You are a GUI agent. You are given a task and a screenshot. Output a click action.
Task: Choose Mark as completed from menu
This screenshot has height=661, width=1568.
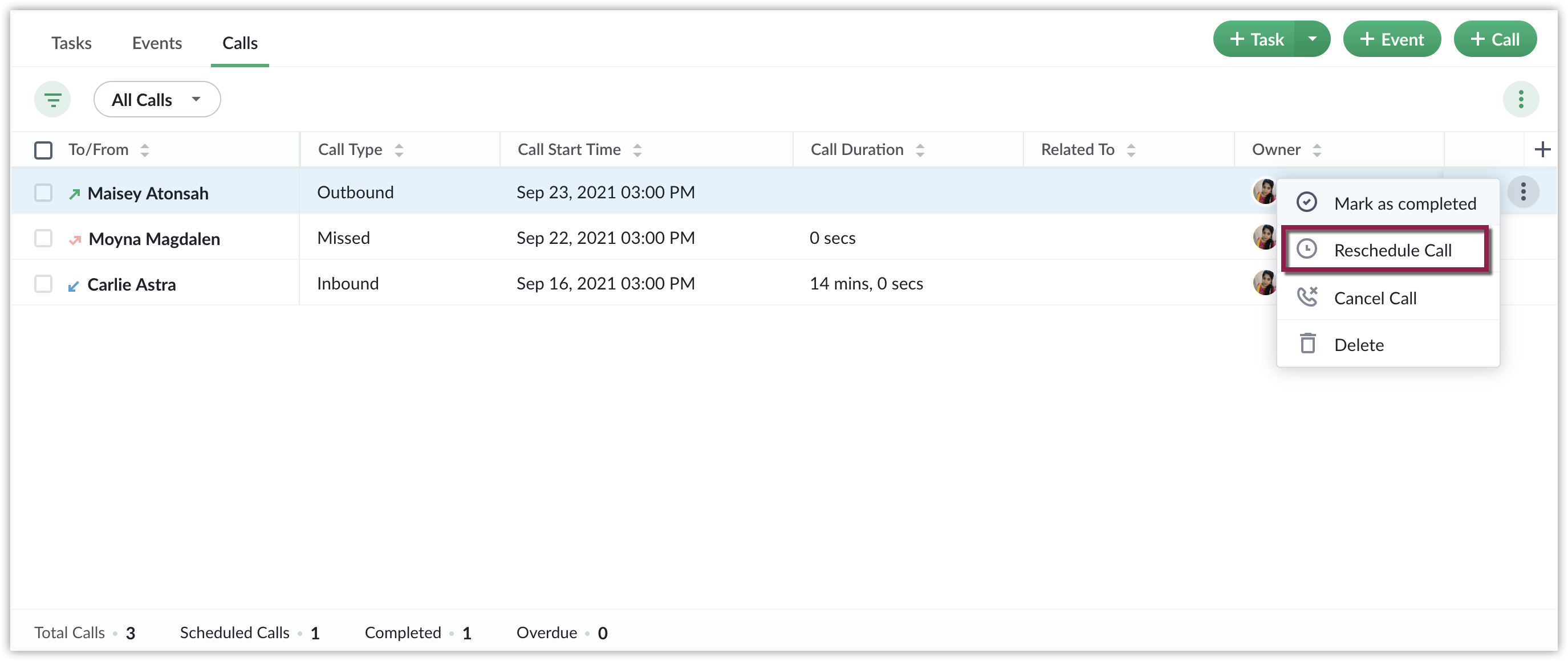[x=1387, y=203]
